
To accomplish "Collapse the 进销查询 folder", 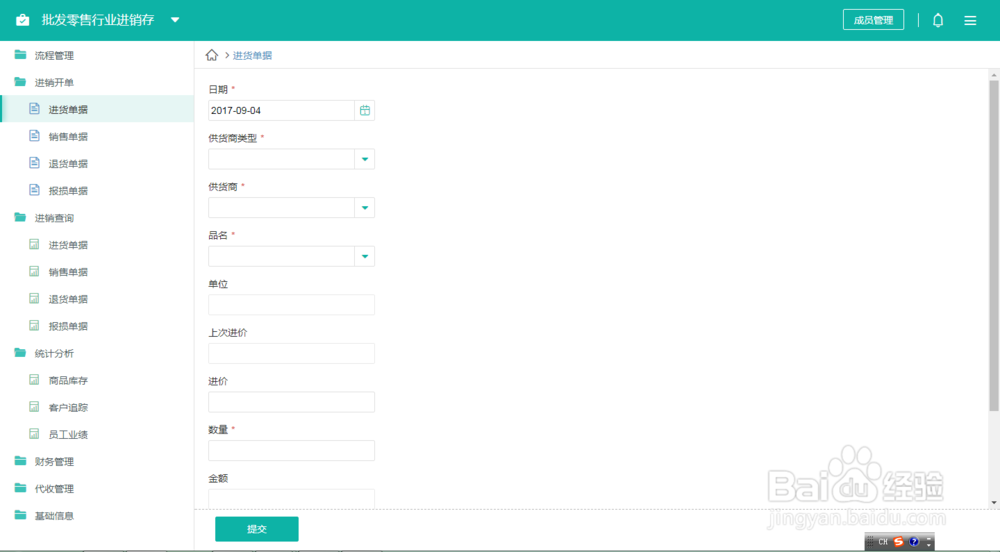I will click(x=97, y=217).
